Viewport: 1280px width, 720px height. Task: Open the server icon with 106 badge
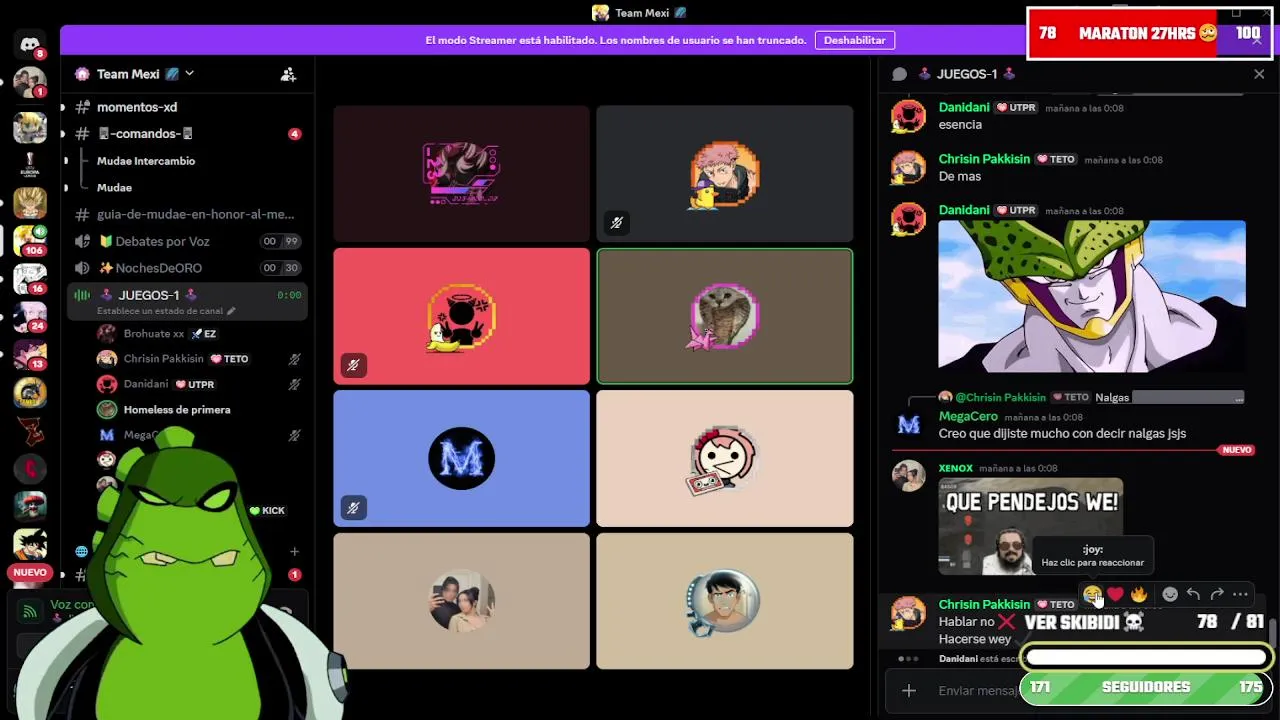click(x=29, y=240)
